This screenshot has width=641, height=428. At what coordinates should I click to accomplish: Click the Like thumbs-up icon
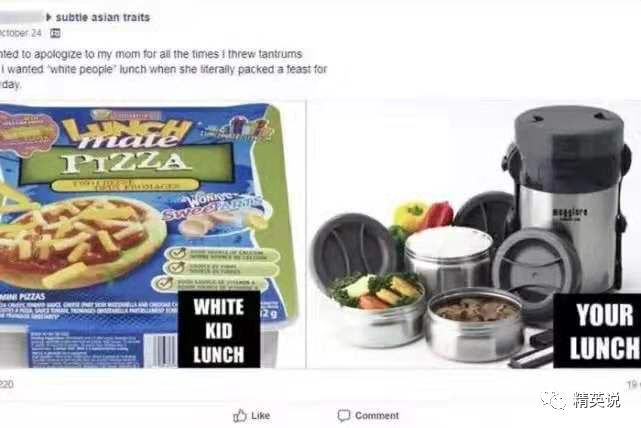[240, 416]
